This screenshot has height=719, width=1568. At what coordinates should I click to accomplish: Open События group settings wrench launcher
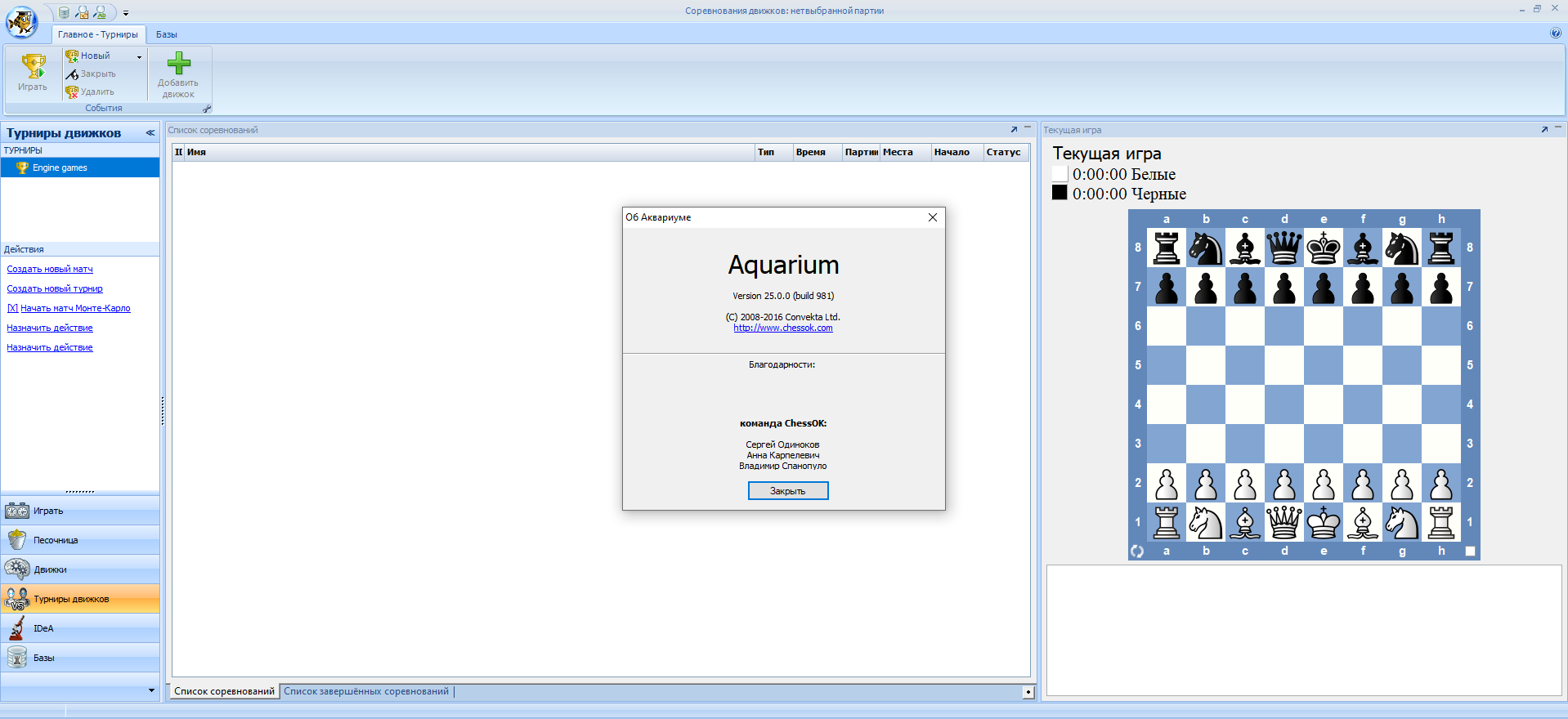(x=207, y=108)
